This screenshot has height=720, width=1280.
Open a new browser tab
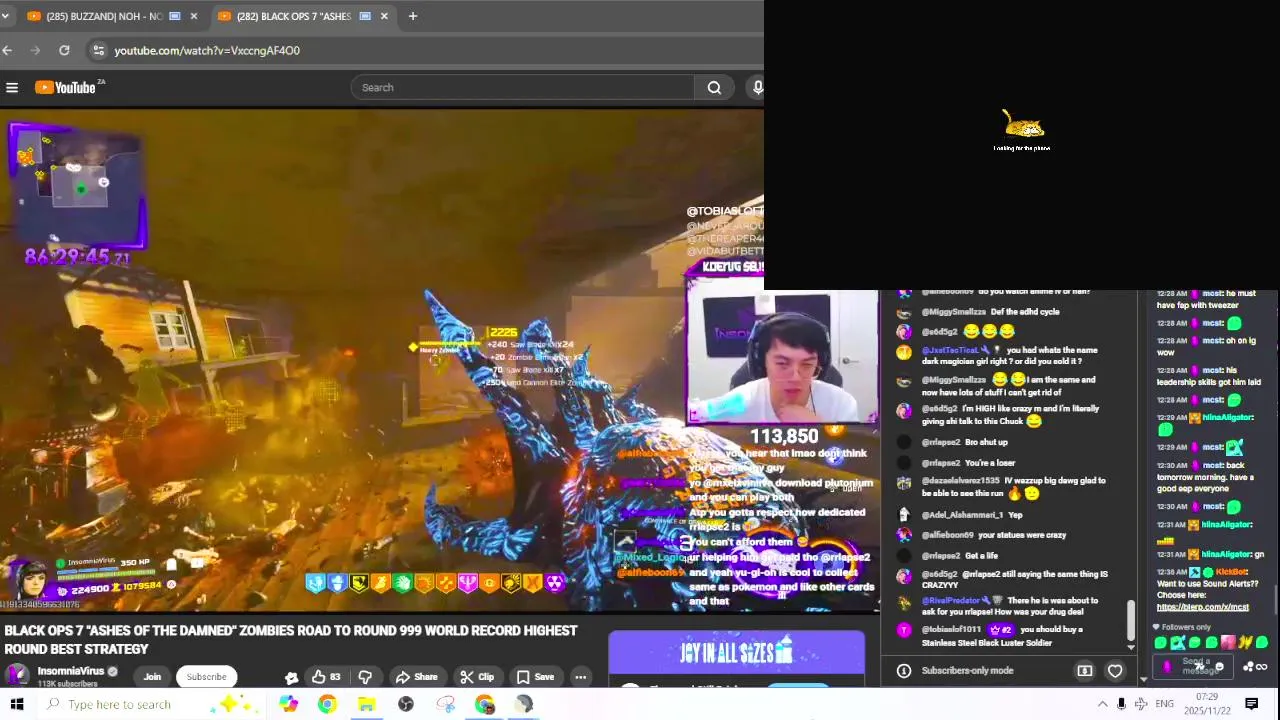(x=412, y=16)
